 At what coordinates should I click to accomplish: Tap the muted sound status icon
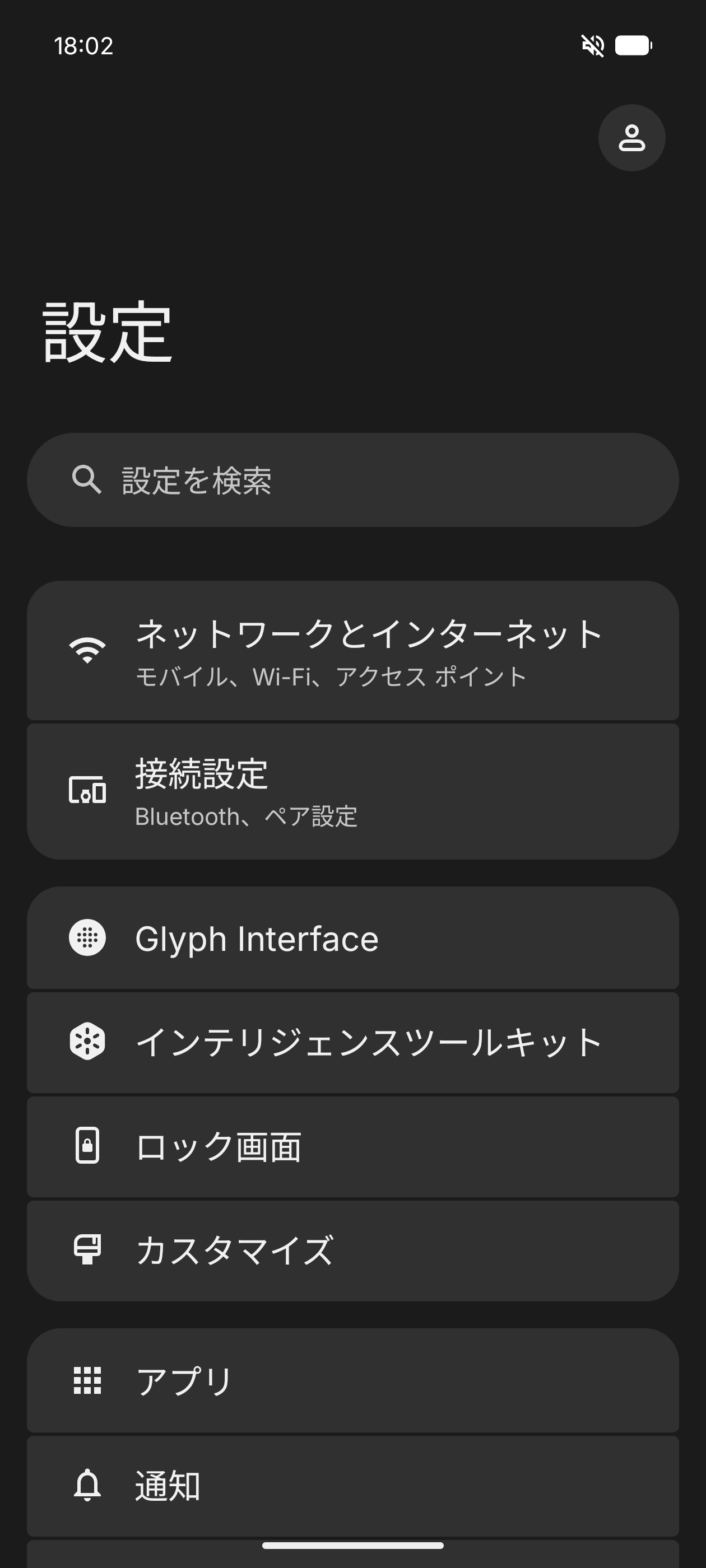point(592,45)
